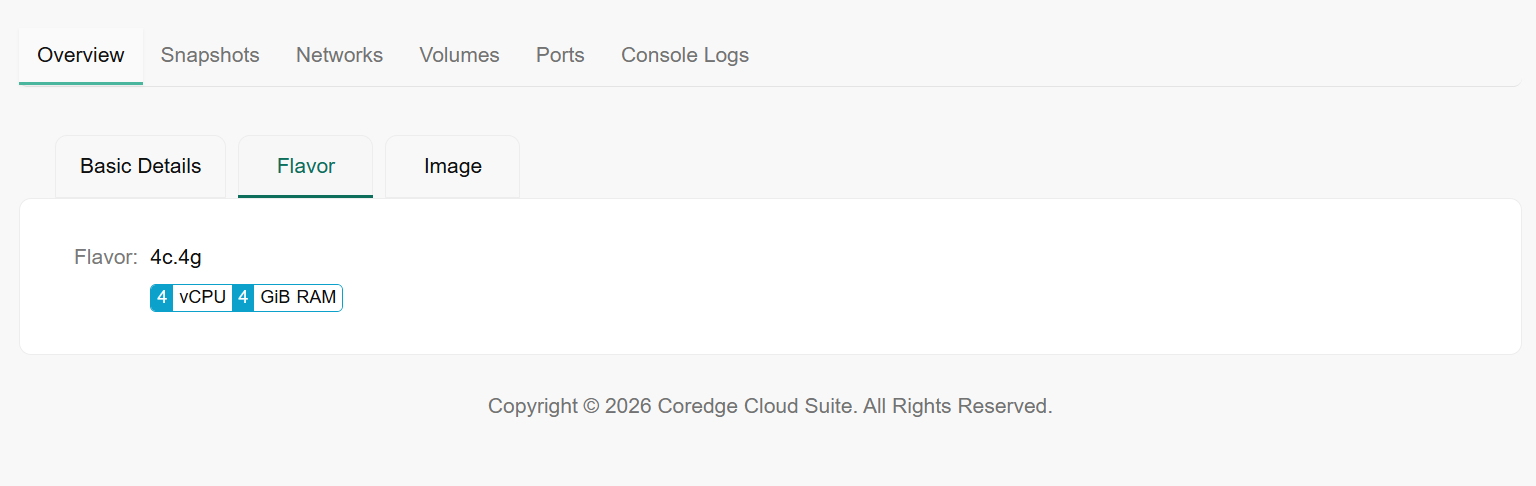Screen dimensions: 1536x486
Task: Switch to the Image sub-tab
Action: 452,166
